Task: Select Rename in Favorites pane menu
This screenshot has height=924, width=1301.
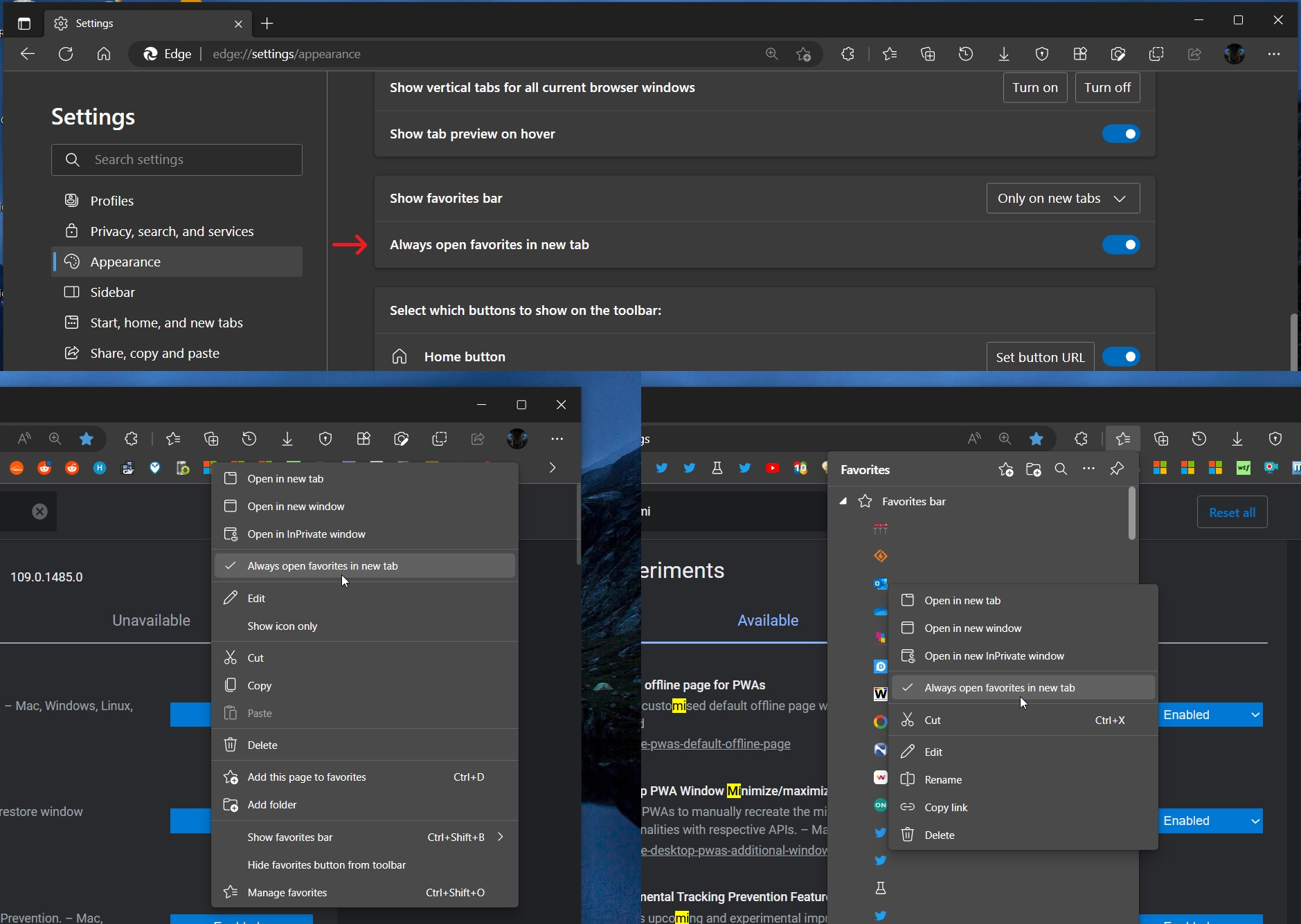Action: pos(1023,780)
